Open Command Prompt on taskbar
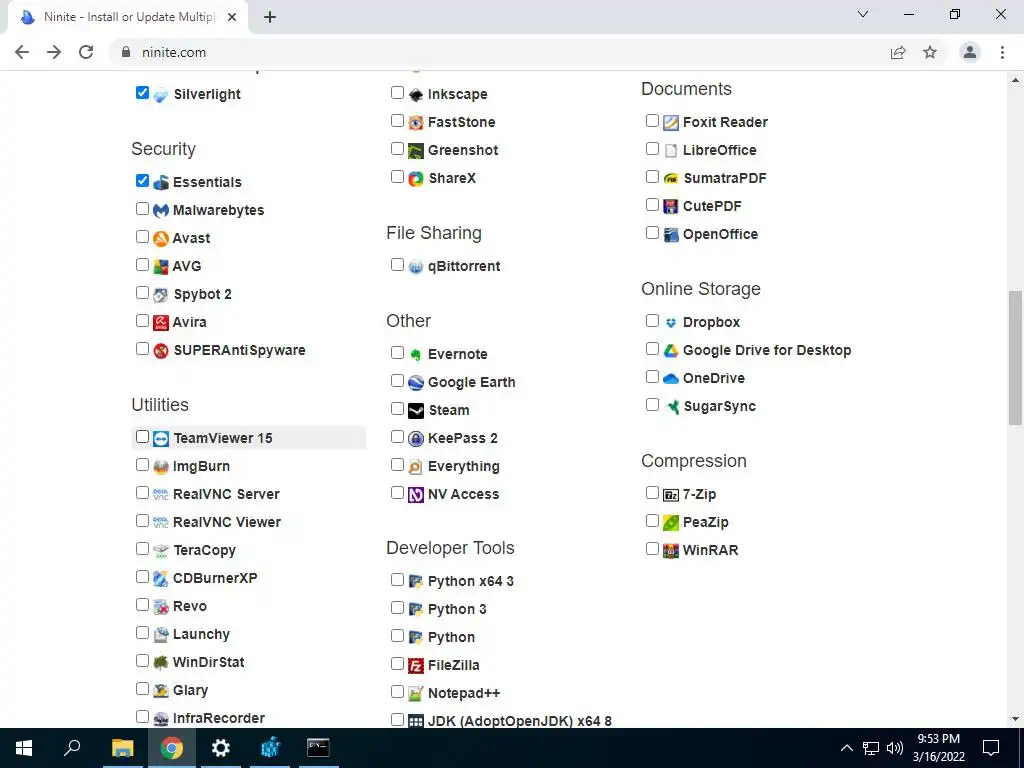Viewport: 1024px width, 768px height. (318, 748)
